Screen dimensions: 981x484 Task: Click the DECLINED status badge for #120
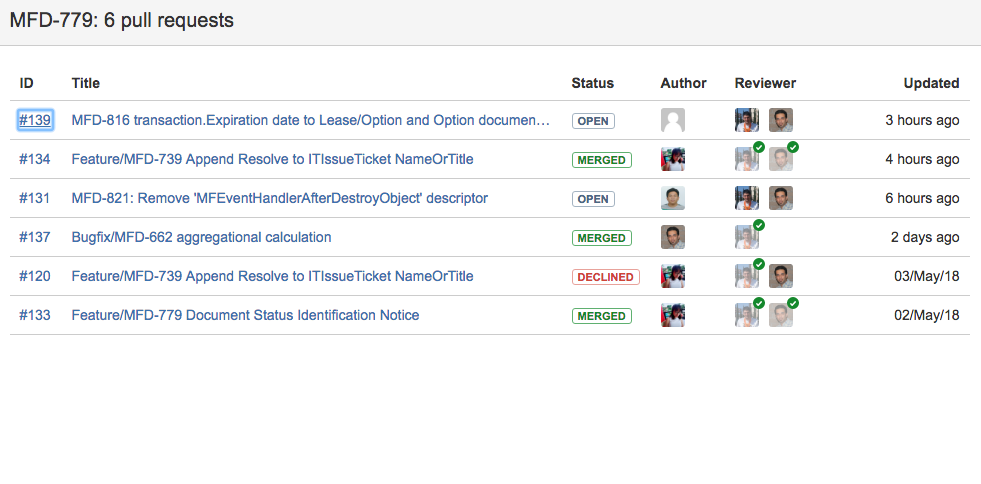(605, 277)
